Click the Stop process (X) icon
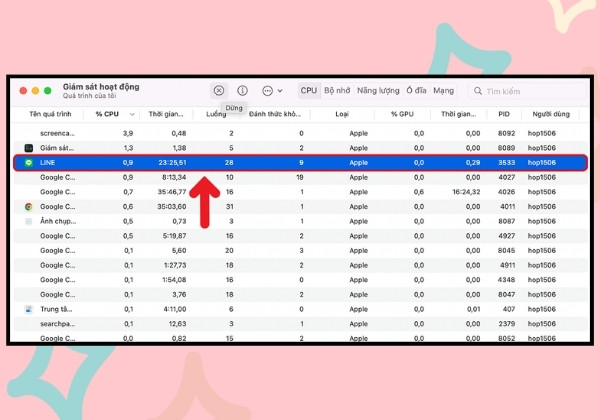This screenshot has width=600, height=420. (x=219, y=91)
